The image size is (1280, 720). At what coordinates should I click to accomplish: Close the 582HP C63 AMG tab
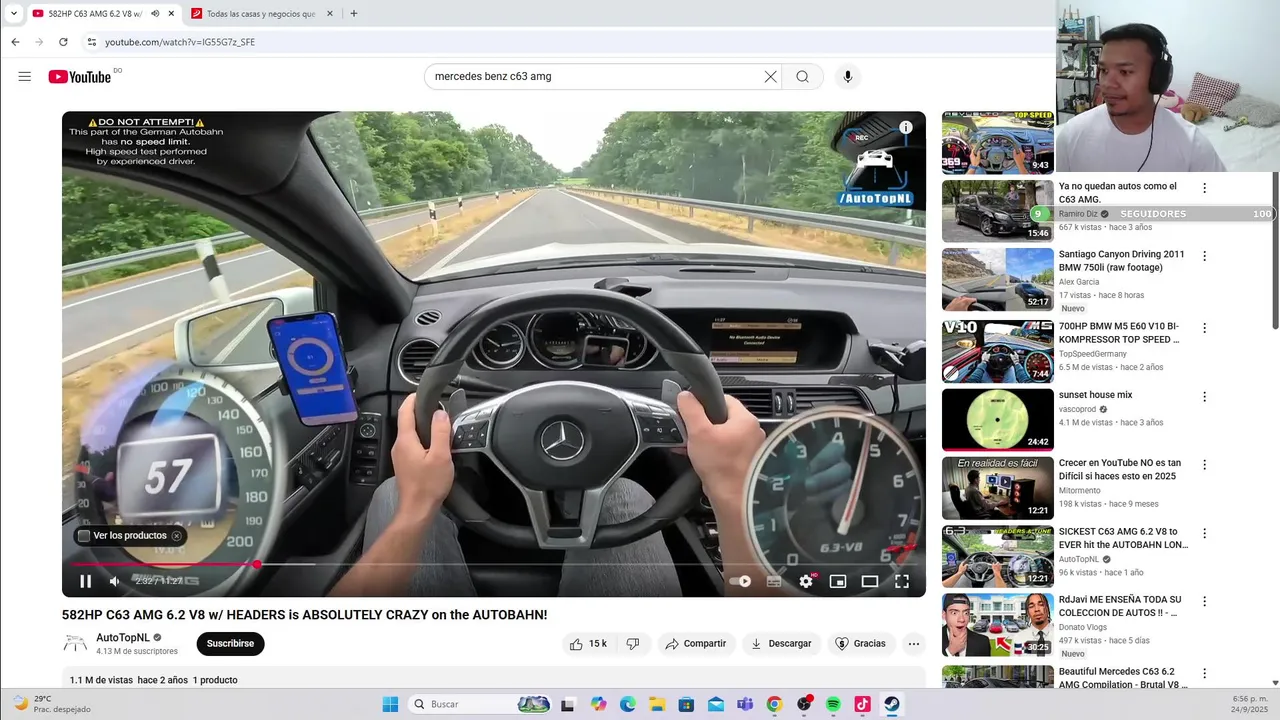tap(171, 14)
